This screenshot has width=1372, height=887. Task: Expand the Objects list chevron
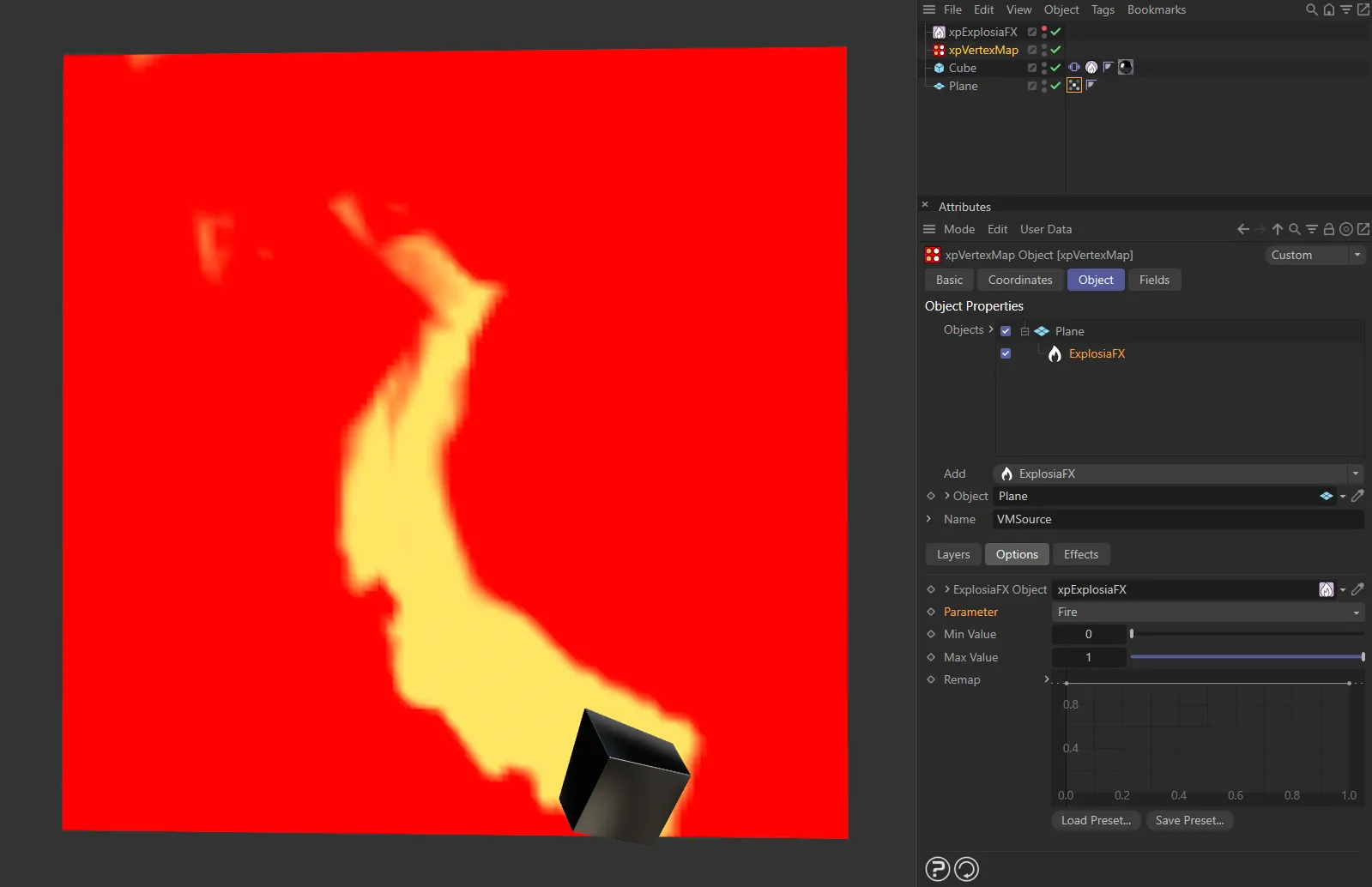[991, 329]
